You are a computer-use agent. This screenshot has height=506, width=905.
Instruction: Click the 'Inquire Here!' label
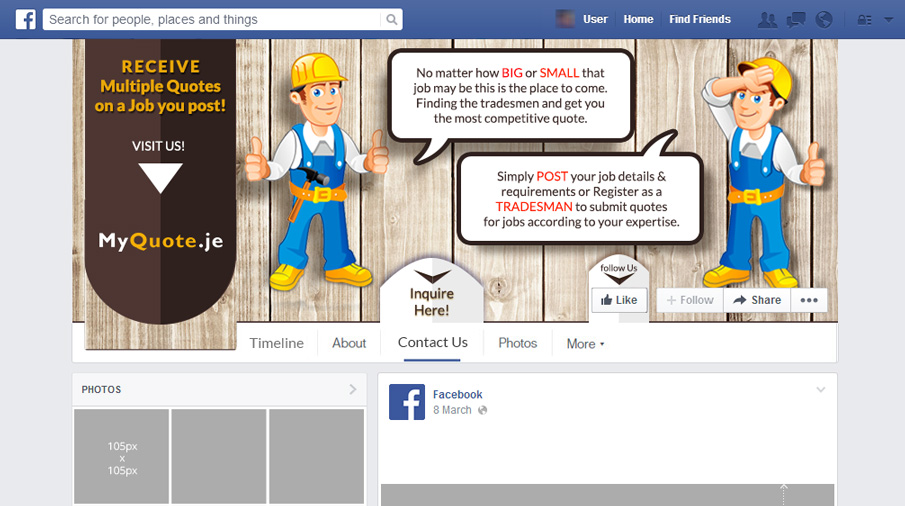[x=432, y=302]
